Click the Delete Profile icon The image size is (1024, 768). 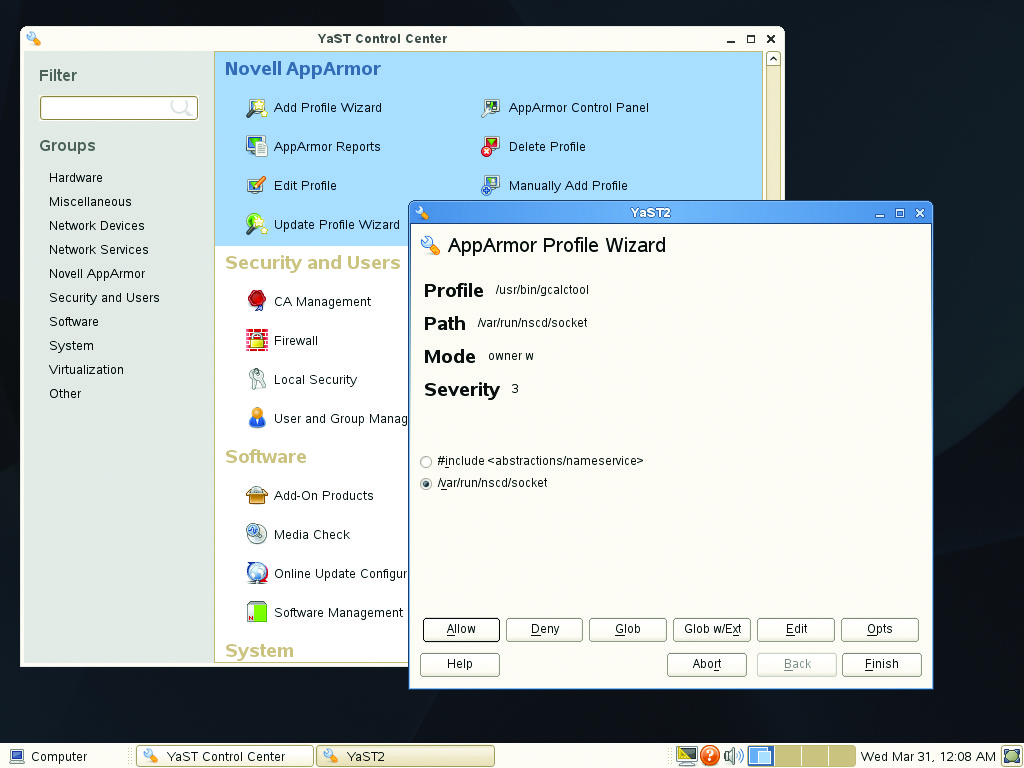pos(491,147)
